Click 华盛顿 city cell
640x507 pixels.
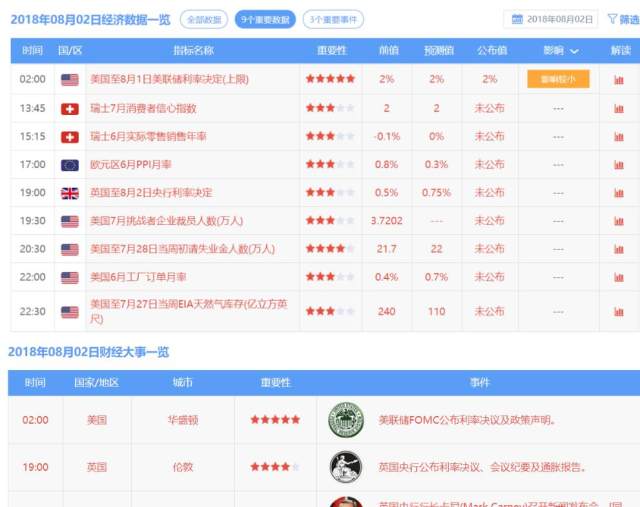tap(183, 420)
